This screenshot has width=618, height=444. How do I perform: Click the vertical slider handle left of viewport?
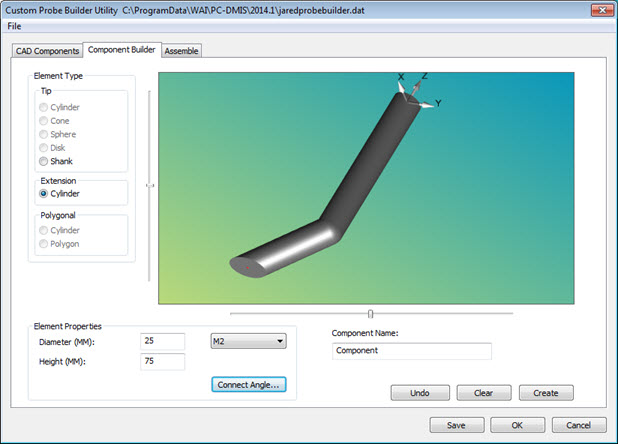pyautogui.click(x=149, y=185)
